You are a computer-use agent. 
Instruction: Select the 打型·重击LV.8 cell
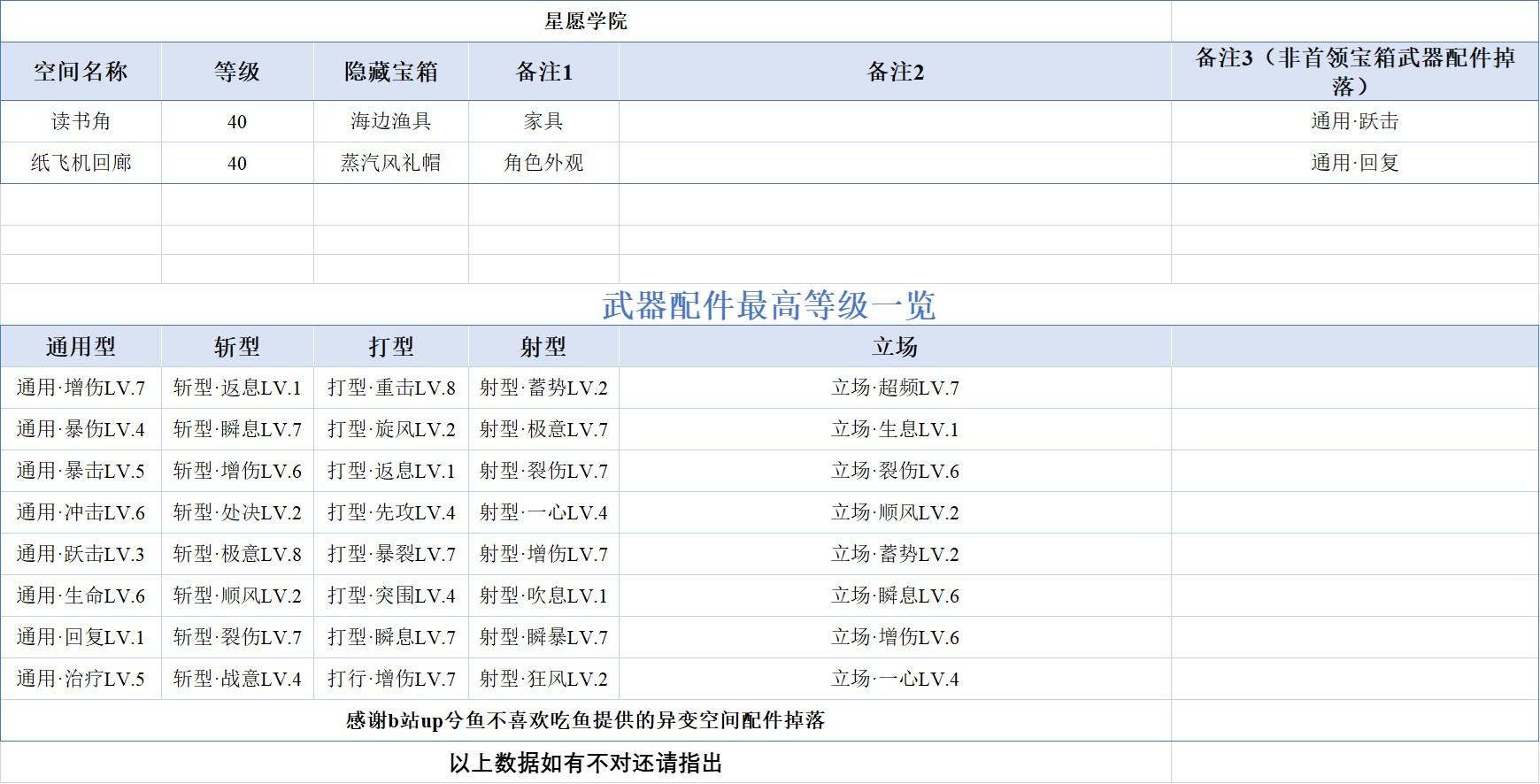pyautogui.click(x=390, y=388)
